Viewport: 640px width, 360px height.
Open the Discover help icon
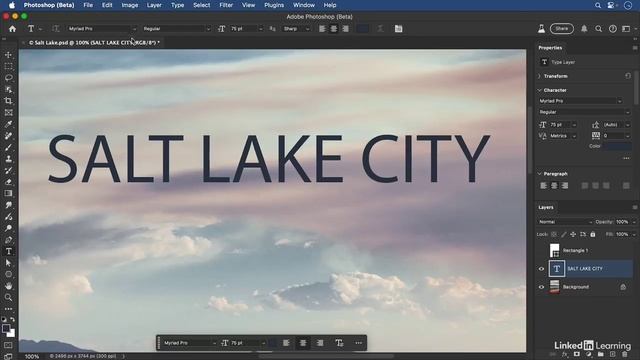[x=613, y=29]
